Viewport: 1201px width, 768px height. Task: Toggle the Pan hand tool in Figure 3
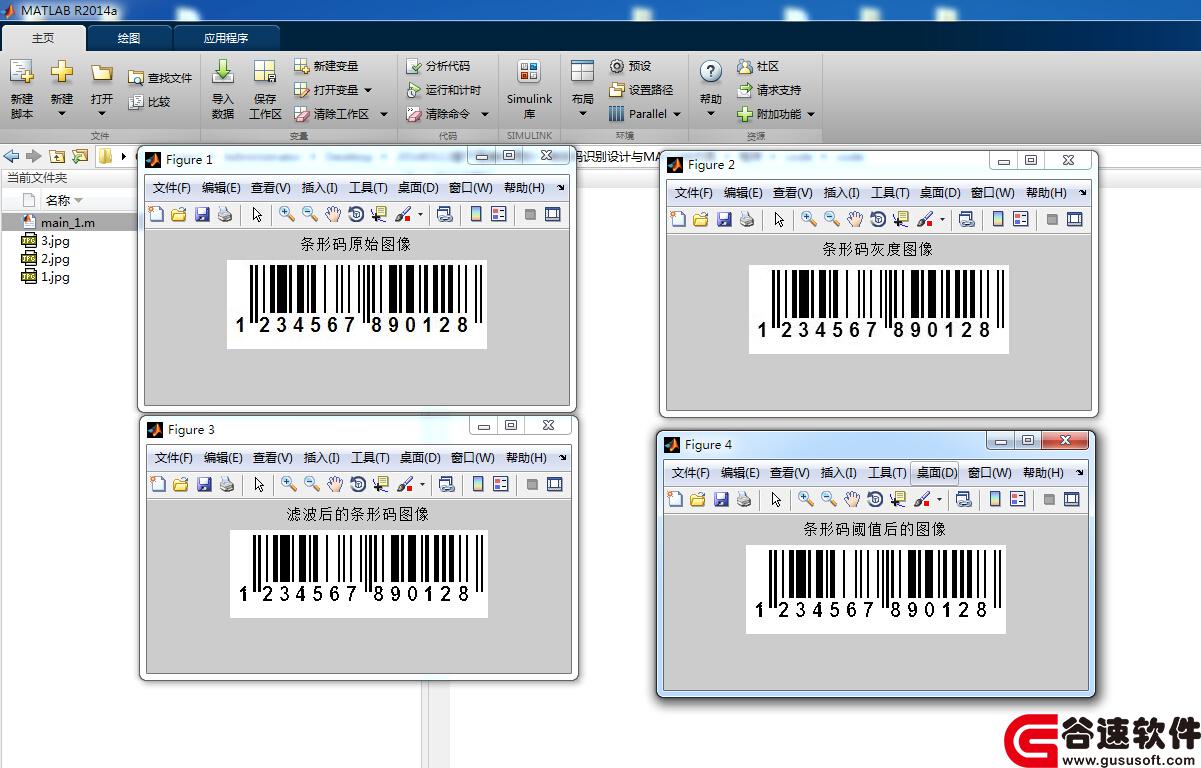335,484
